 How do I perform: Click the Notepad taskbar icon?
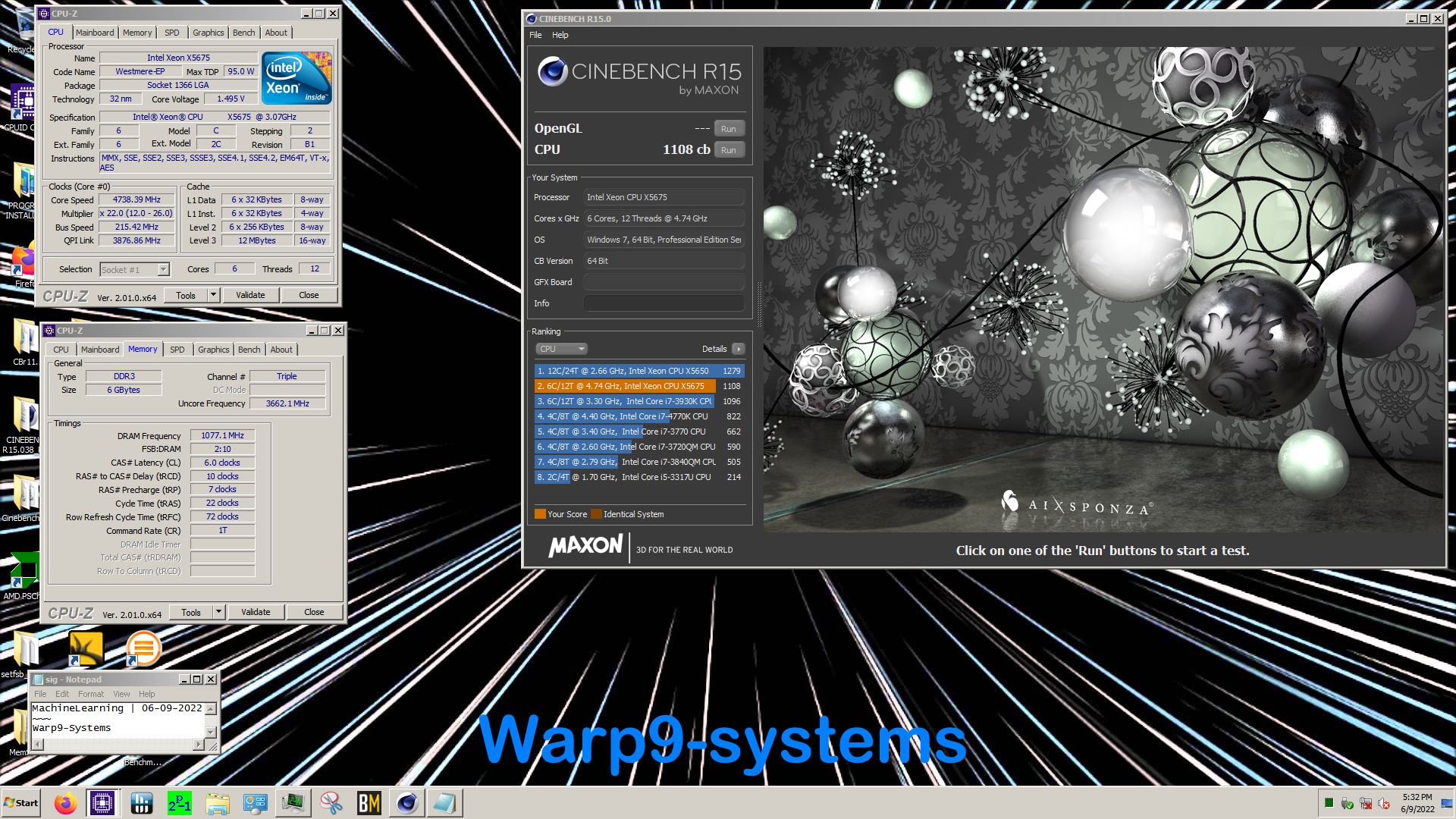pyautogui.click(x=444, y=803)
